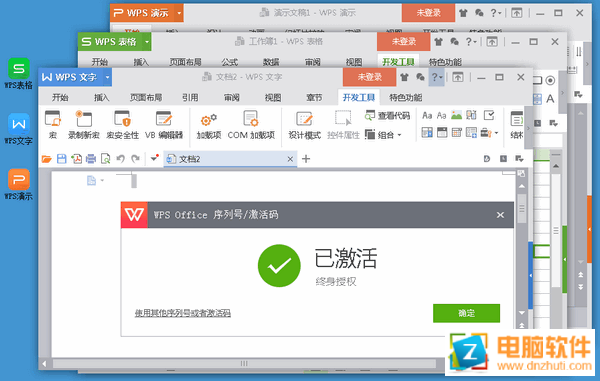This screenshot has width=600, height=381.
Task: Collapse ribbon icon in WPS 文字 title bar
Action: (458, 77)
